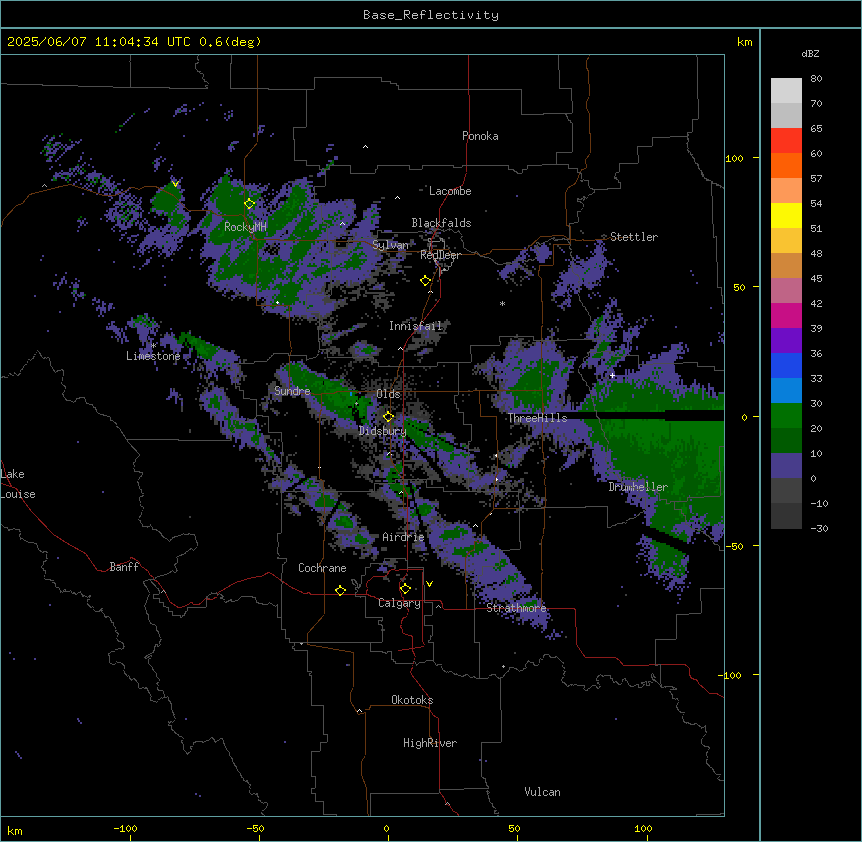Click the 80 value in dBZ legend
862x842 pixels.
[816, 79]
